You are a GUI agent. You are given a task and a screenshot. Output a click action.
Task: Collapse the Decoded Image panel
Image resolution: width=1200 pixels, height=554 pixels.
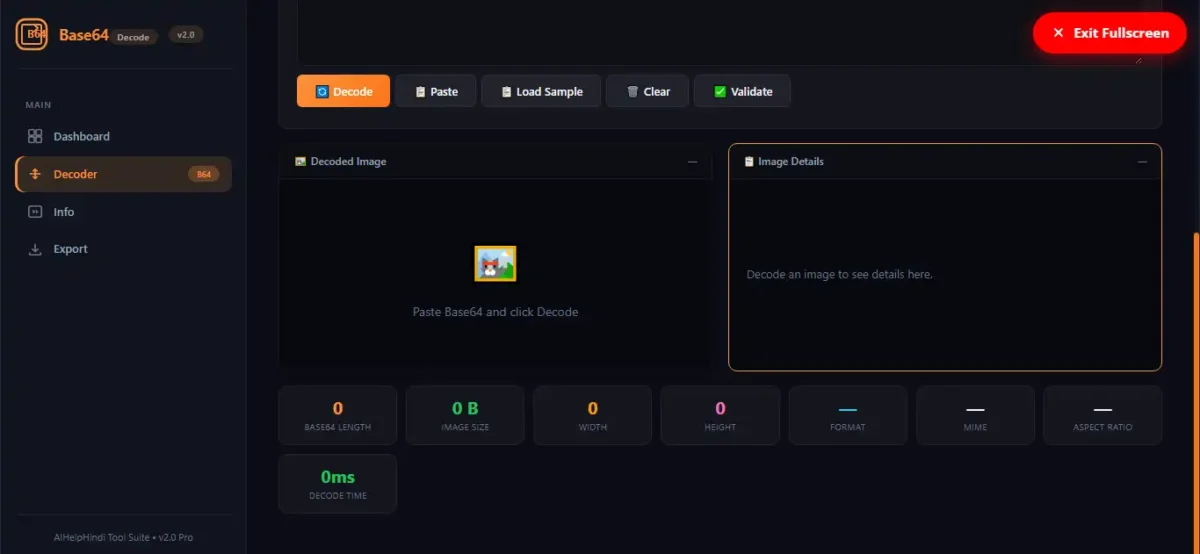pos(692,161)
